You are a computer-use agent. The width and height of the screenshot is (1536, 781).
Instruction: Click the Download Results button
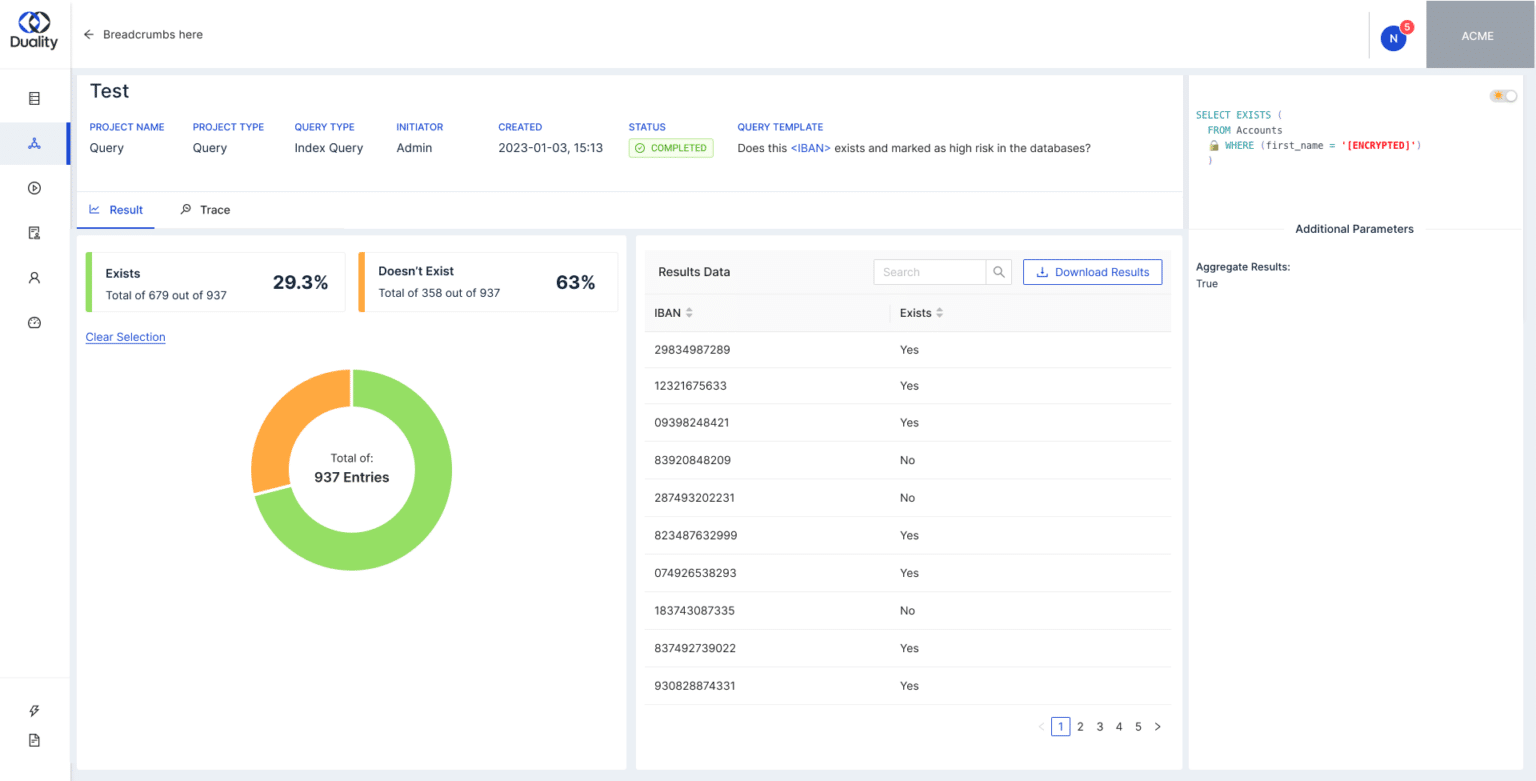(x=1092, y=272)
